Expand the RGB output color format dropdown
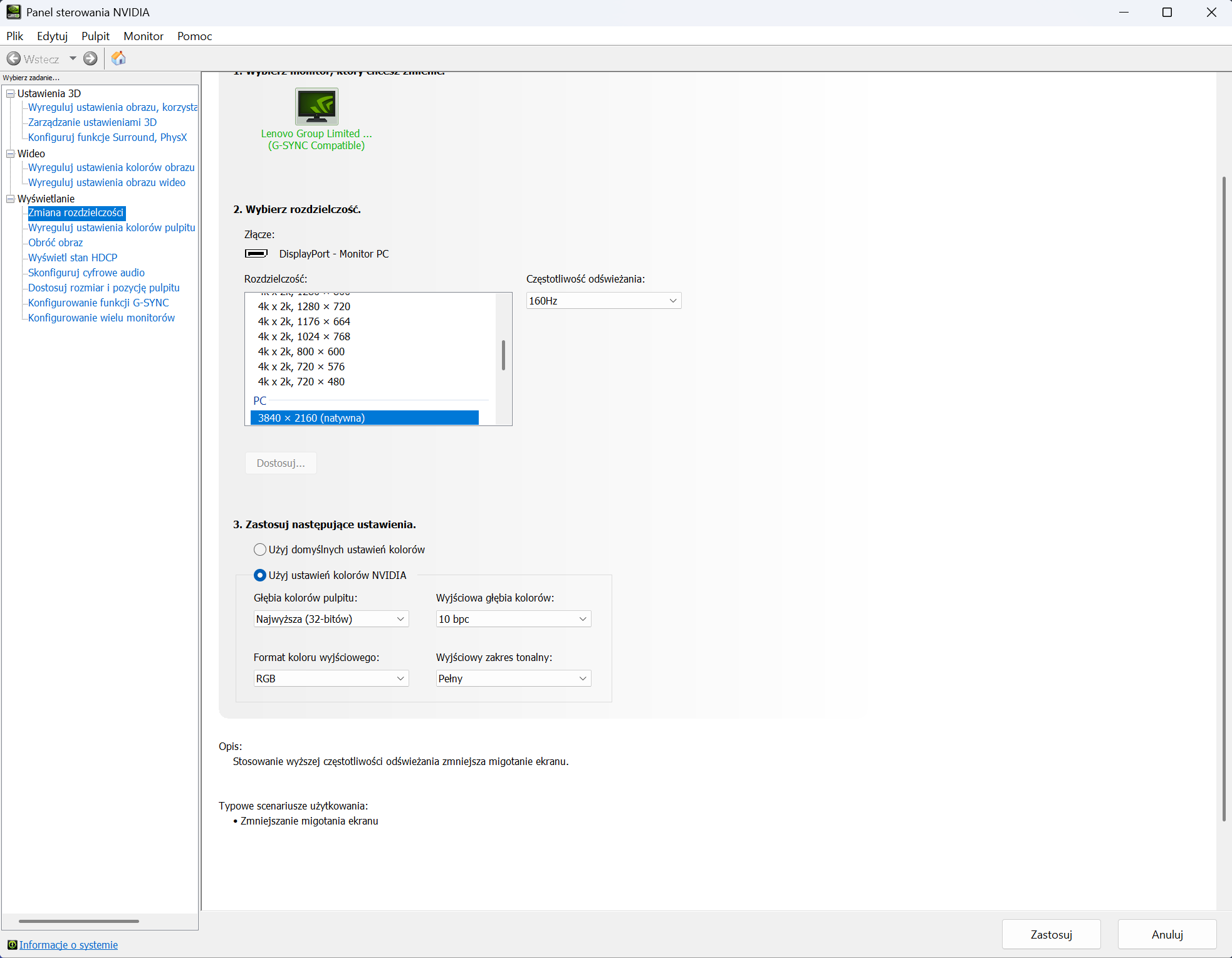Image resolution: width=1232 pixels, height=958 pixels. point(330,679)
